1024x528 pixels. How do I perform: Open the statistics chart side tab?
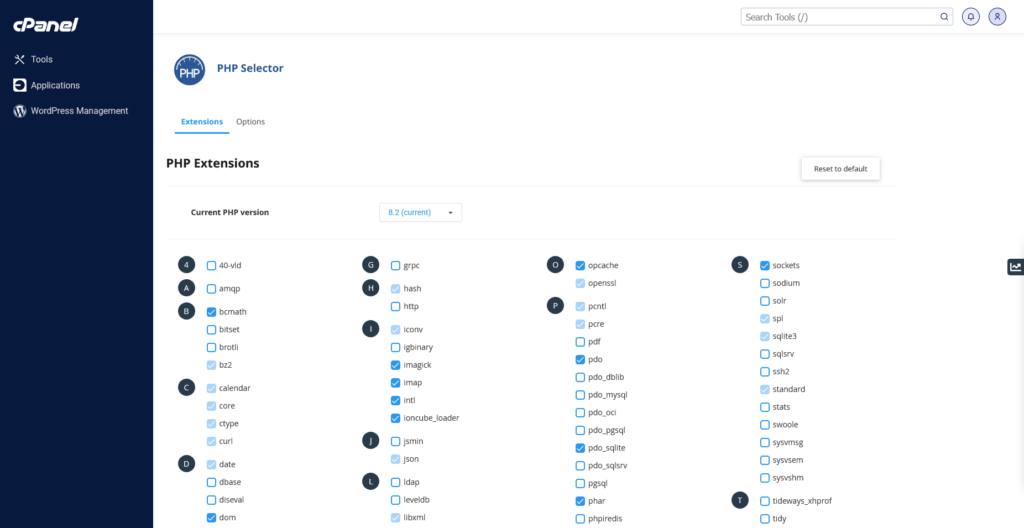pyautogui.click(x=1015, y=266)
